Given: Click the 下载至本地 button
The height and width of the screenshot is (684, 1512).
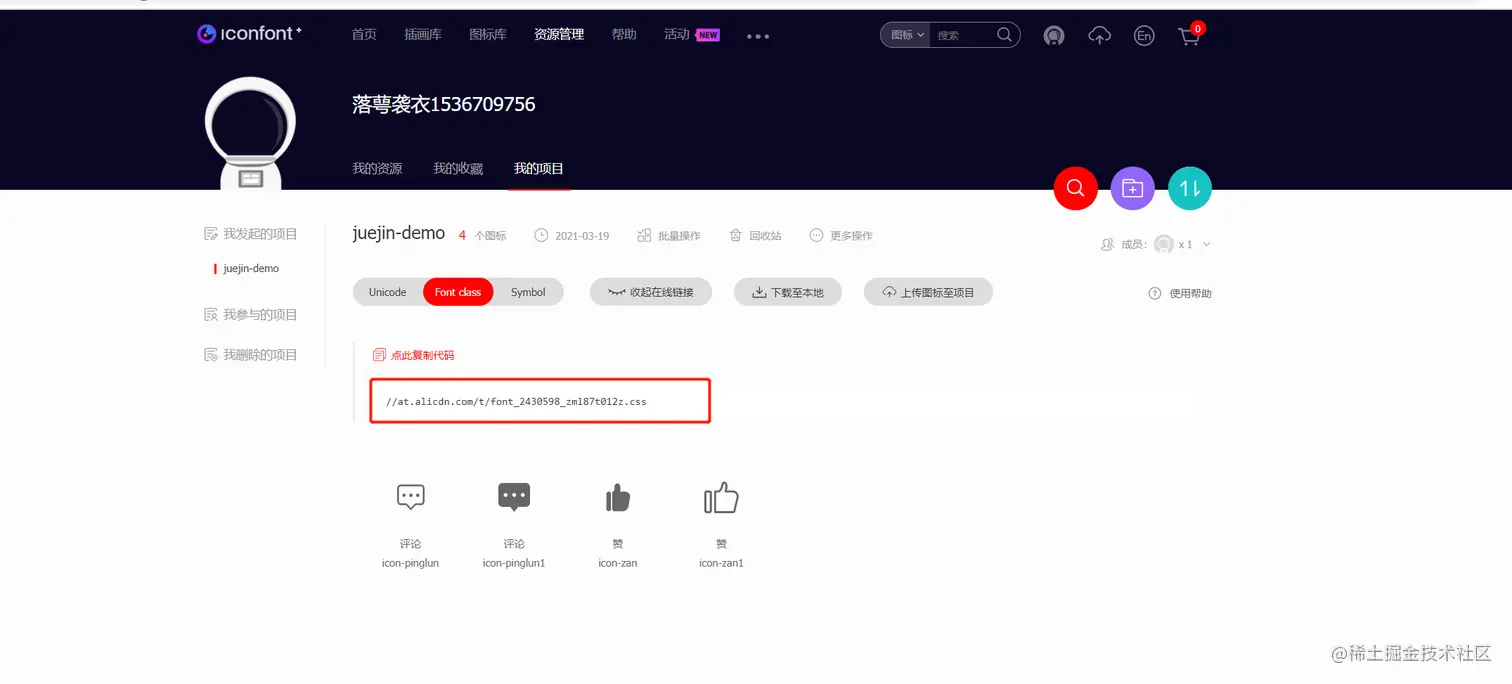Looking at the screenshot, I should 787,292.
